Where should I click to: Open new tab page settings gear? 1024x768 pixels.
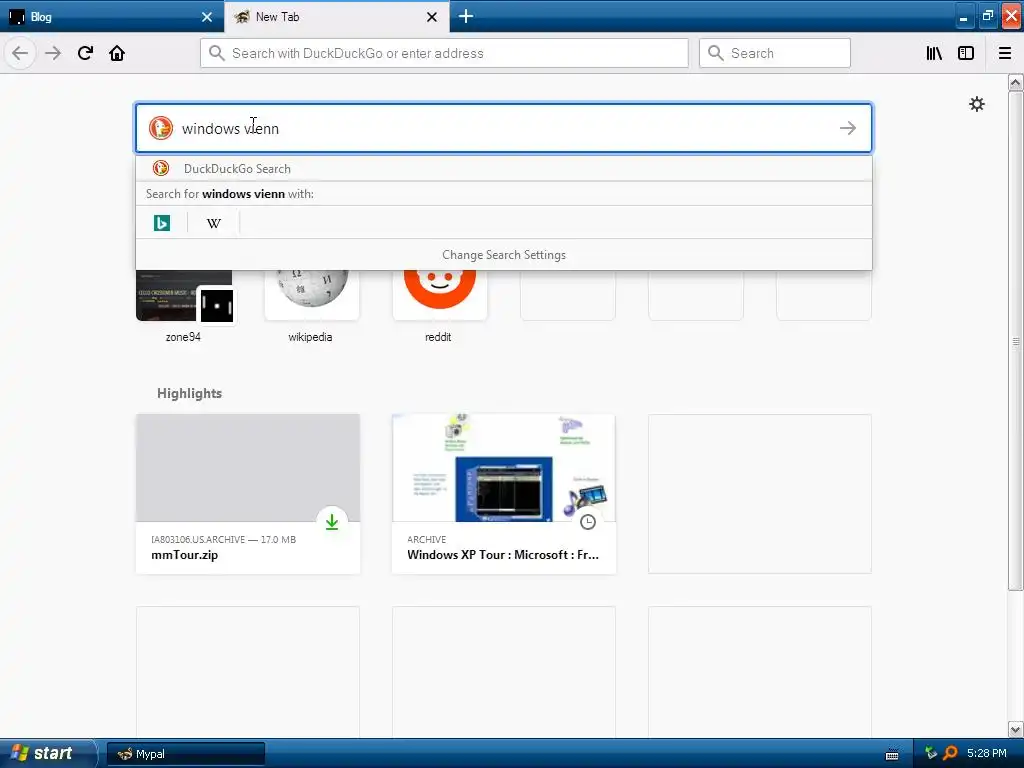tap(976, 104)
